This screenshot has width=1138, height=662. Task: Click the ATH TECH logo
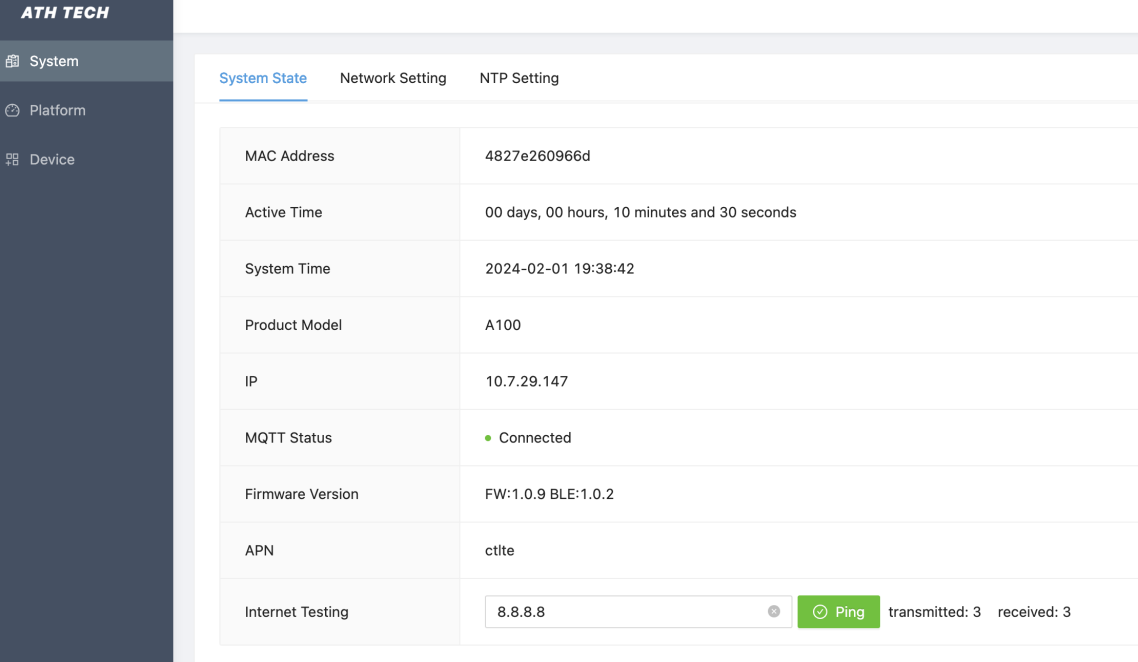65,12
